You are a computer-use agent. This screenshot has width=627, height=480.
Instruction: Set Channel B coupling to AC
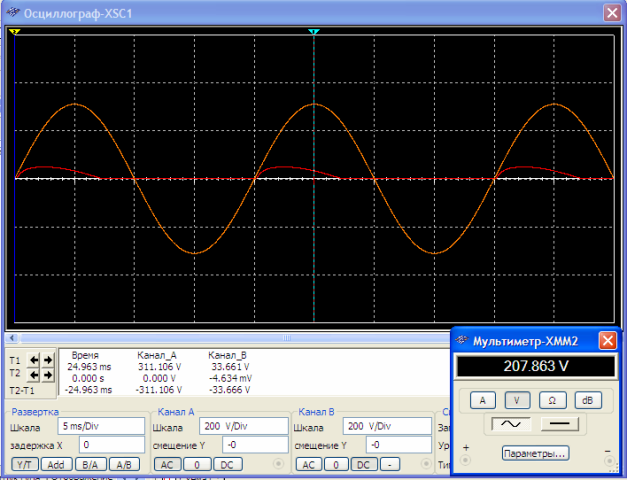click(x=309, y=464)
